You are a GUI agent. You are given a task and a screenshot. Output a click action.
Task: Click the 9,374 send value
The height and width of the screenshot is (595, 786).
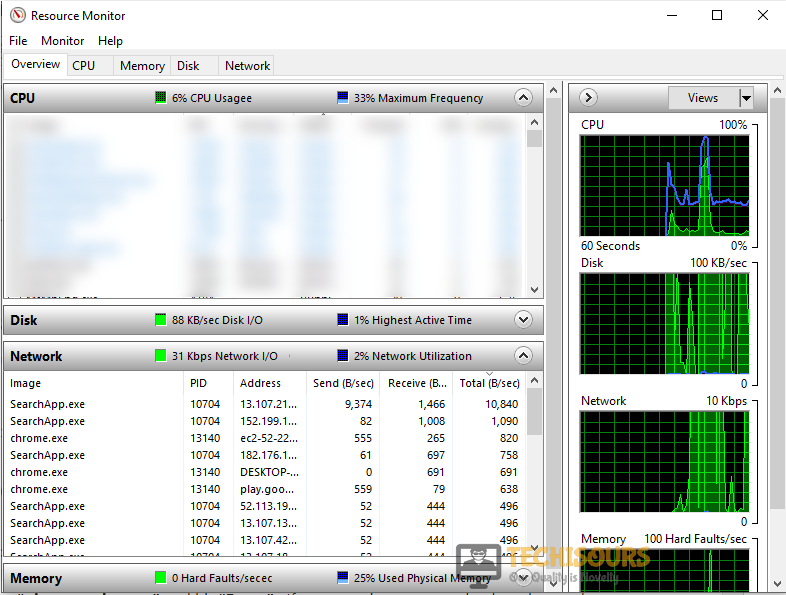[x=358, y=404]
